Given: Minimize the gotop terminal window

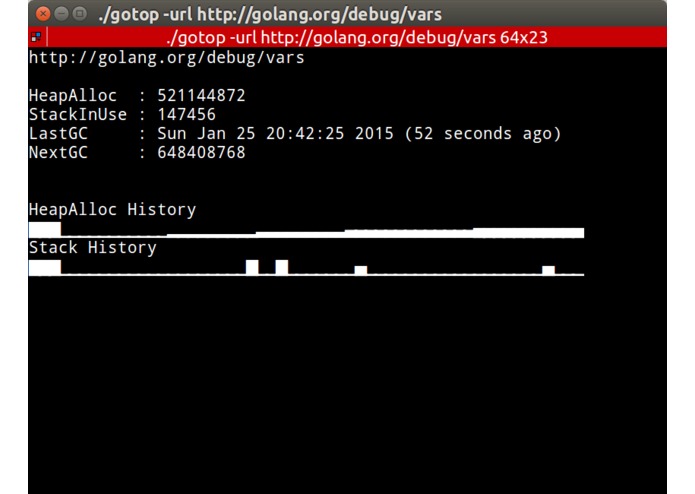Looking at the screenshot, I should [x=61, y=14].
